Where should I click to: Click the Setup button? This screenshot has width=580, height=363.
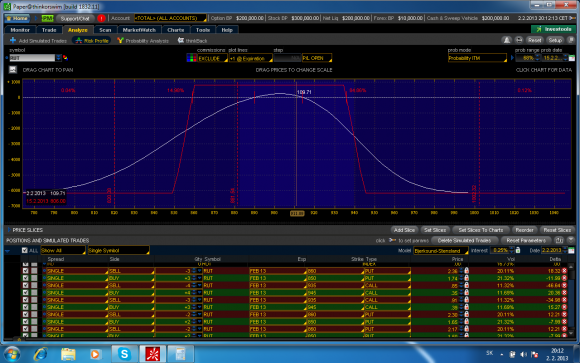[555, 40]
